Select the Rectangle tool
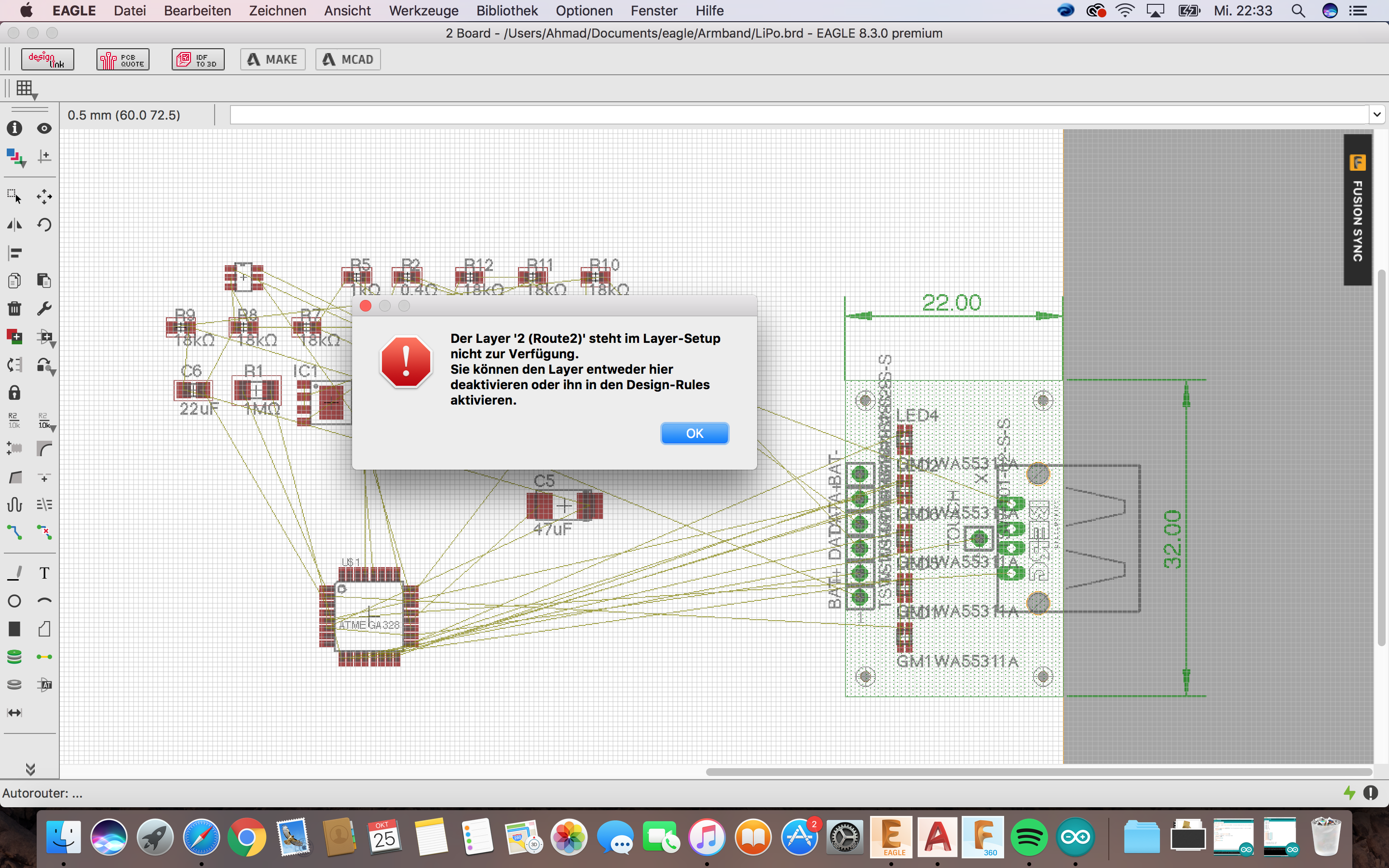The height and width of the screenshot is (868, 1389). [x=14, y=629]
